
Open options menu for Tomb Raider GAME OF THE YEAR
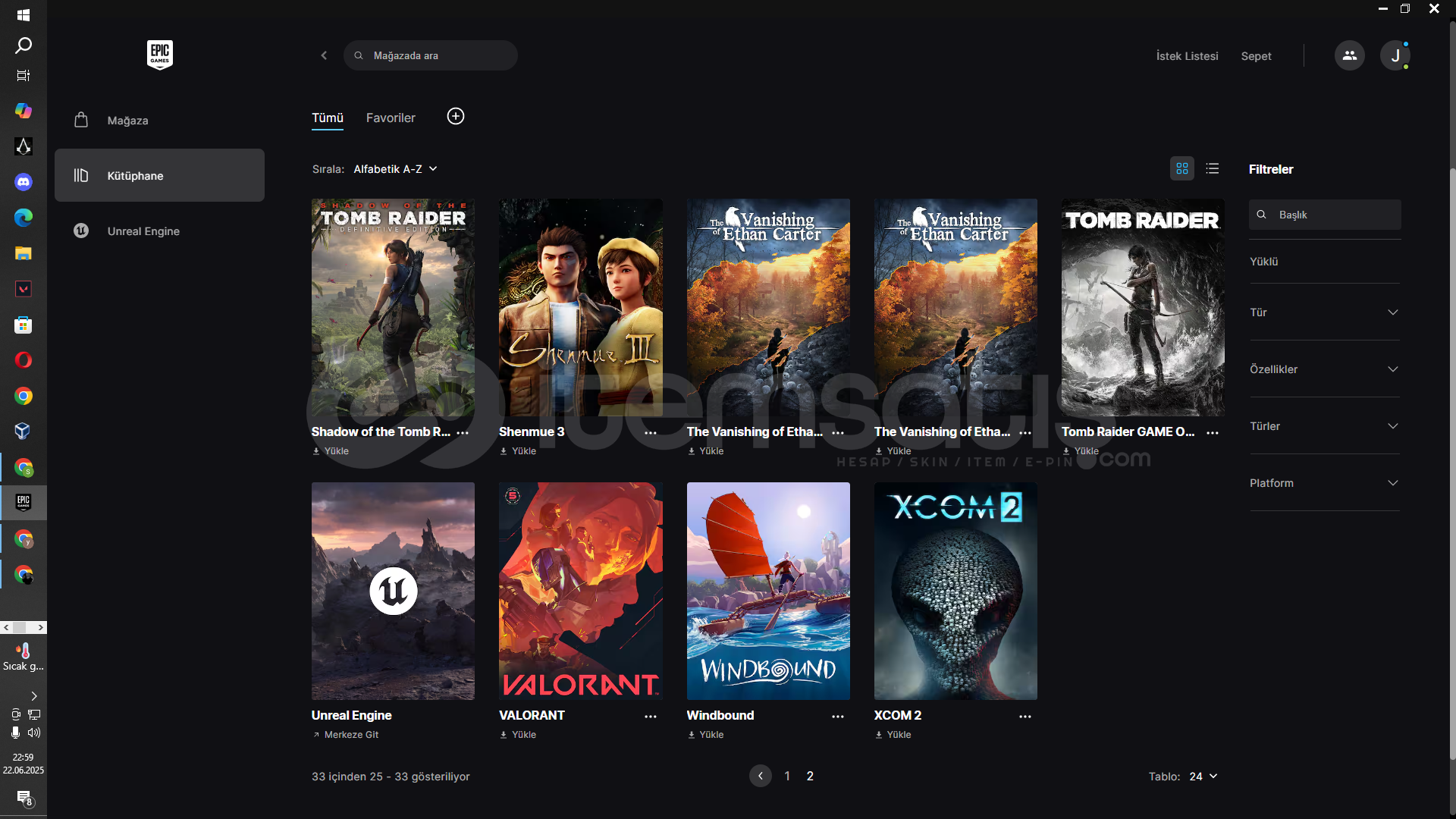pyautogui.click(x=1212, y=432)
